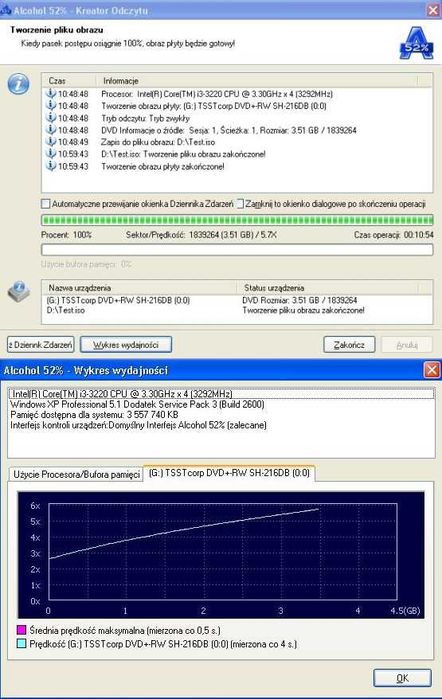Click the empty buffer usage bar
442x699 pixels.
click(x=237, y=249)
